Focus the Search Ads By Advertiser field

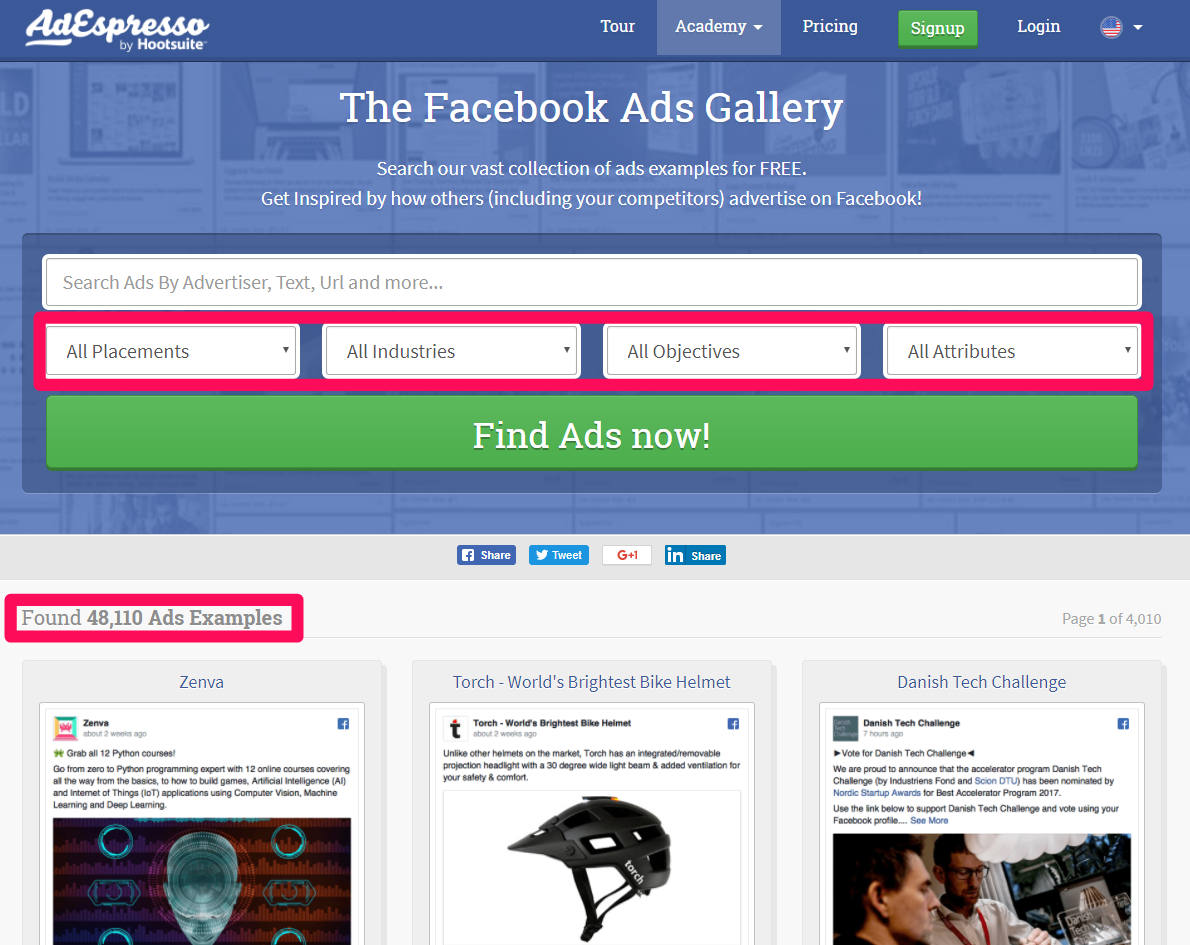pyautogui.click(x=592, y=282)
